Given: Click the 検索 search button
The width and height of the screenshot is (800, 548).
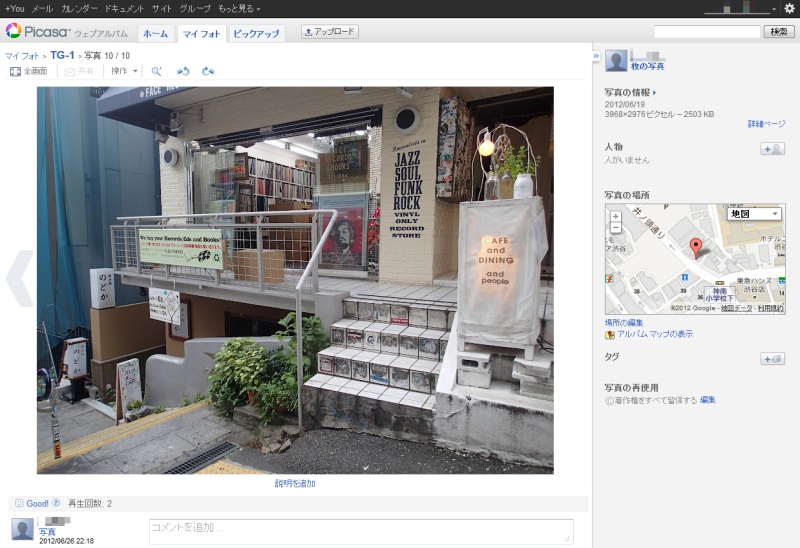Looking at the screenshot, I should point(779,32).
